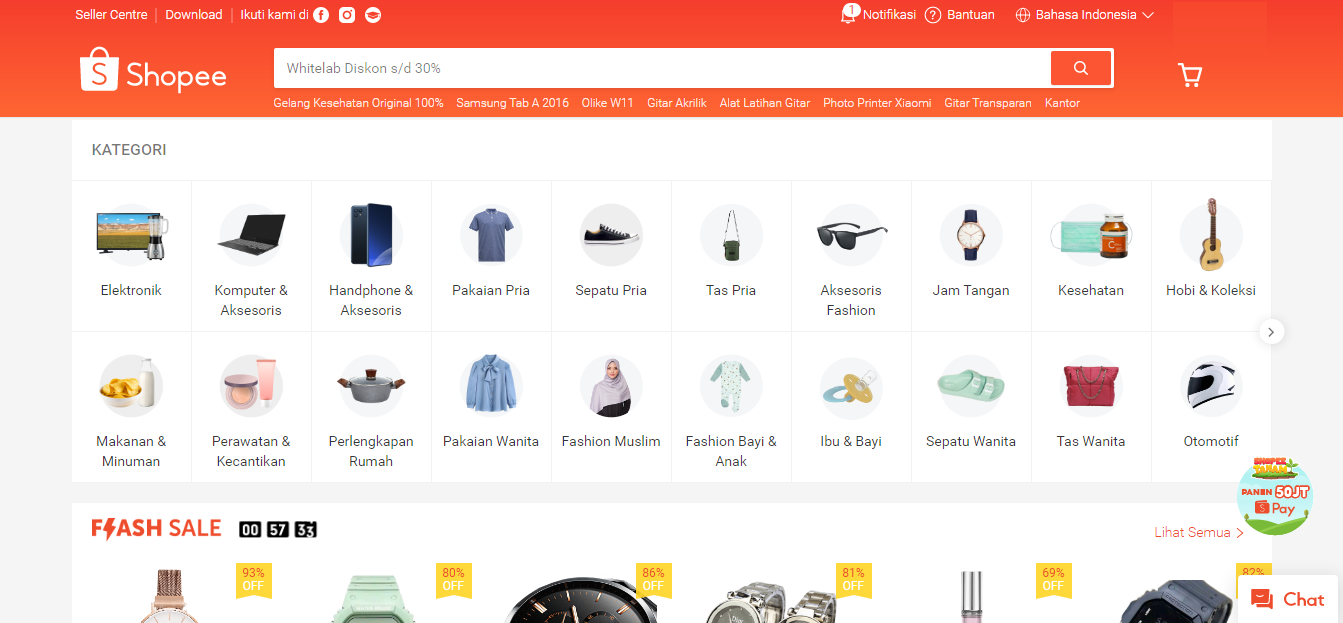
Task: Open the Chat widget
Action: click(1288, 598)
